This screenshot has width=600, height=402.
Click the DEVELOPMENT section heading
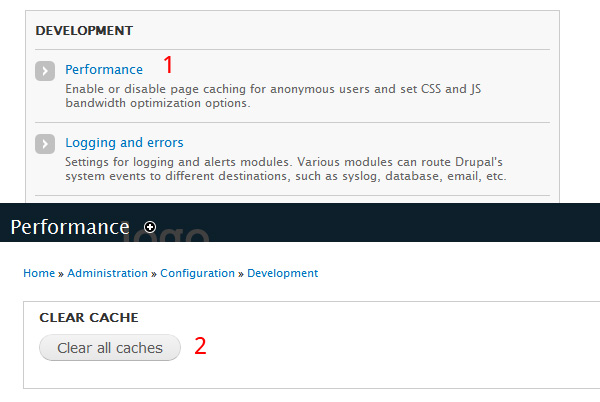(x=84, y=31)
